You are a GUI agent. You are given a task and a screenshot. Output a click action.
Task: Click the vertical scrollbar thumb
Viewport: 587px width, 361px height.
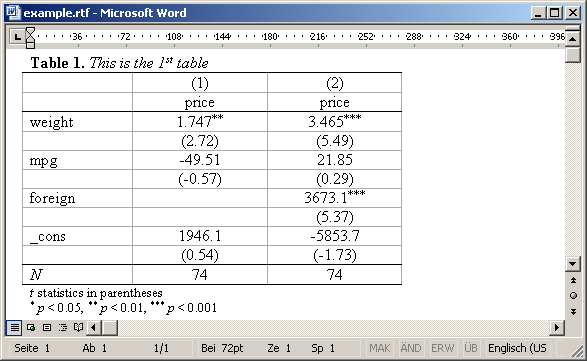tap(573, 55)
